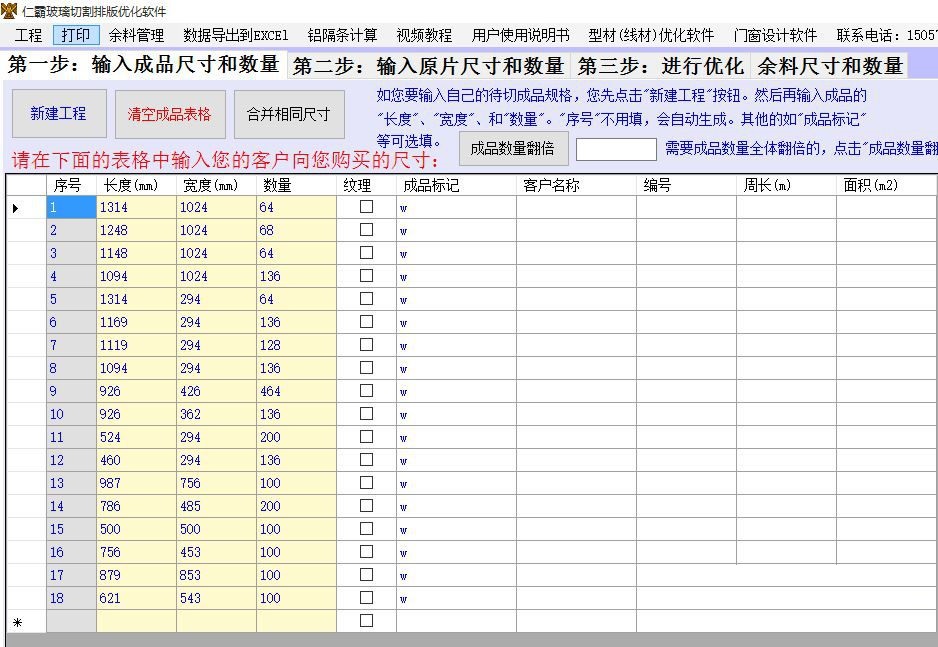Click the 客户名称 column header
Viewport: 938px width, 647px height.
577,185
